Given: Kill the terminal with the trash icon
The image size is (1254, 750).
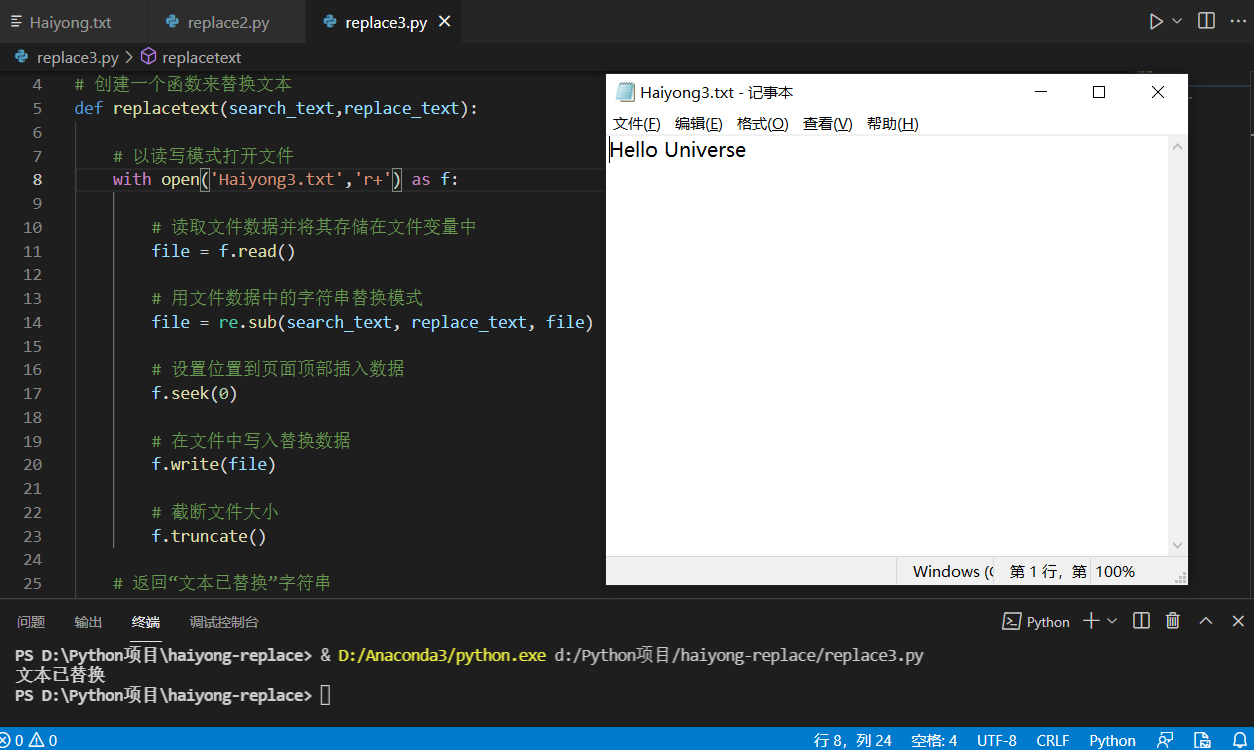Looking at the screenshot, I should click(x=1173, y=621).
